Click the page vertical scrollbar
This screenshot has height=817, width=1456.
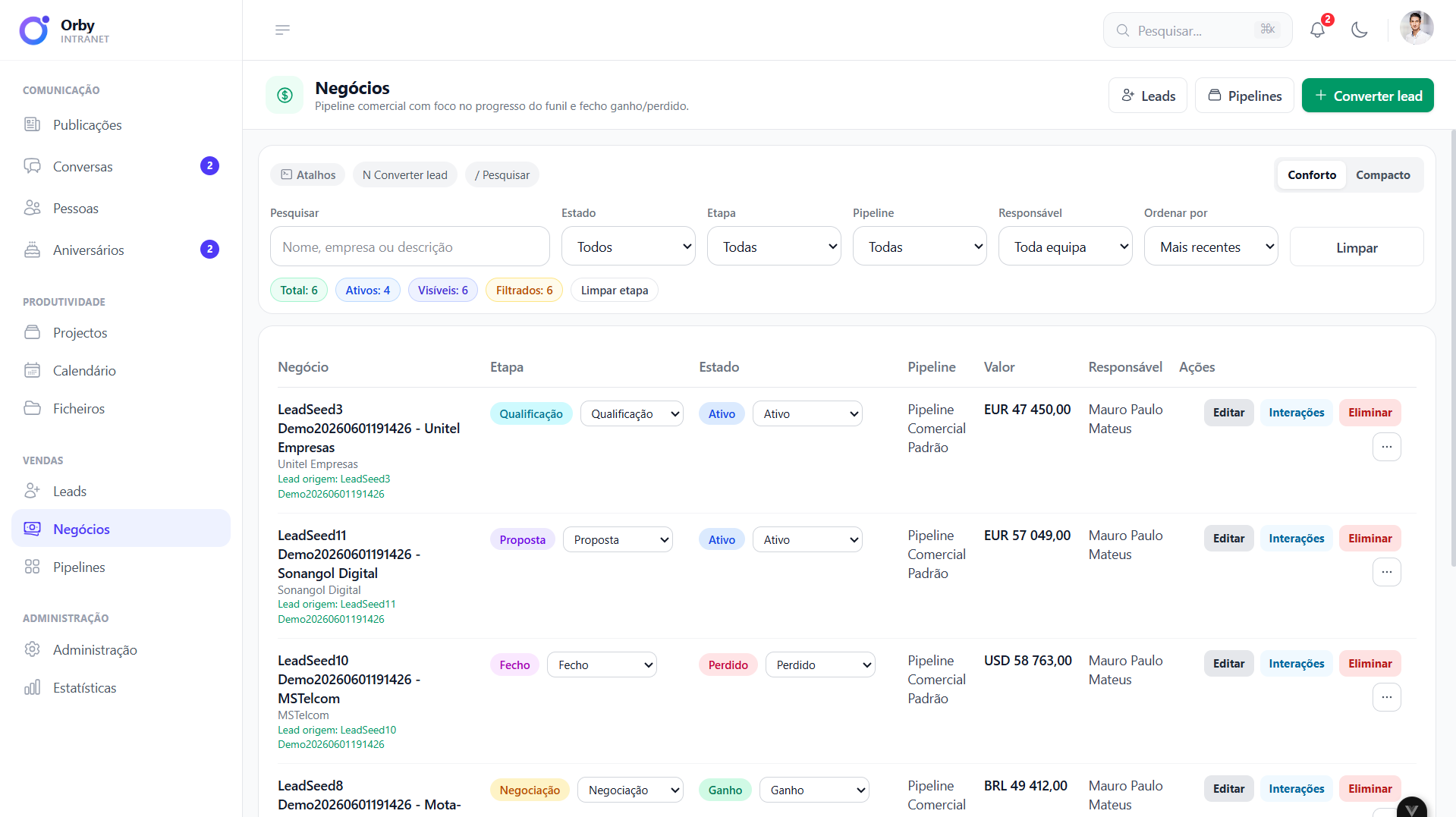(x=1452, y=349)
